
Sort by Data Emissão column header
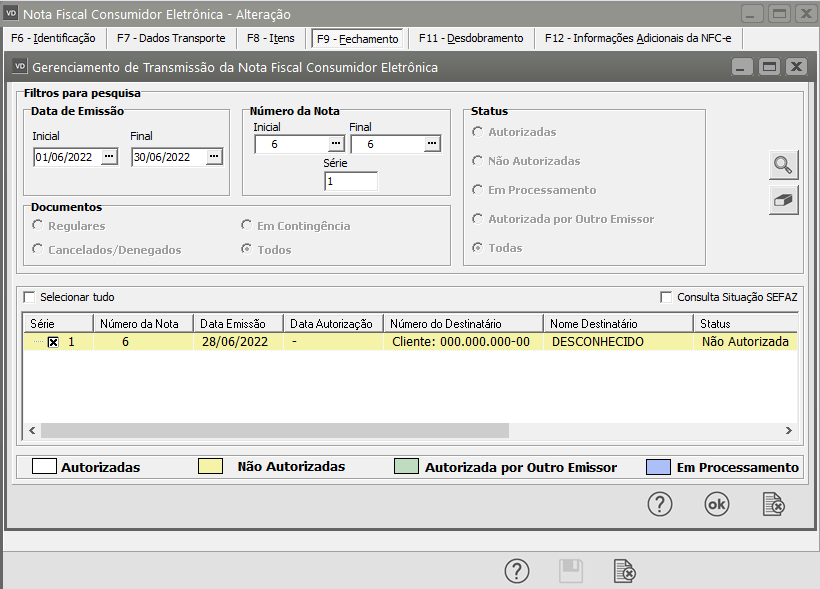click(232, 324)
